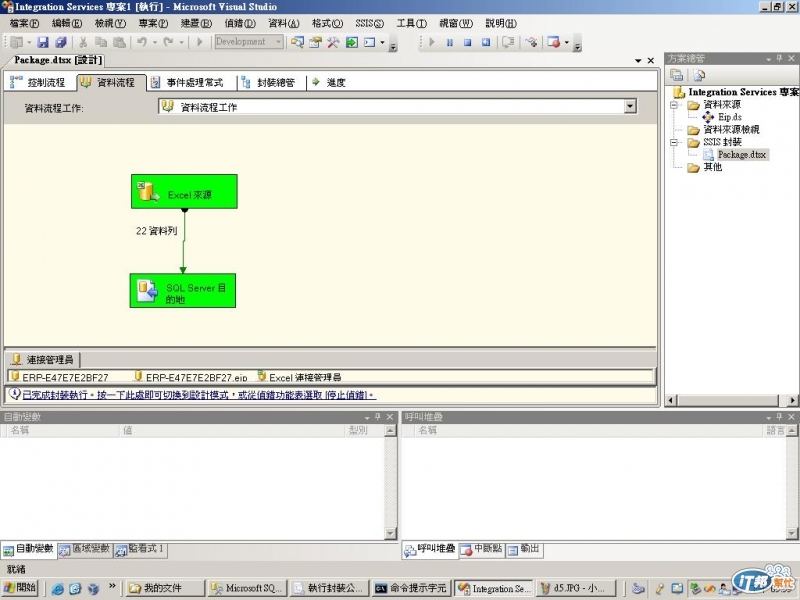
Task: Click the Save All toolbar icon
Action: click(x=61, y=42)
